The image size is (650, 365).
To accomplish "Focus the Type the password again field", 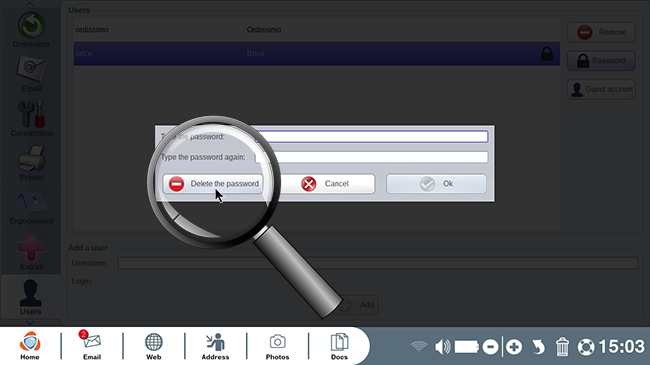I will click(x=371, y=157).
